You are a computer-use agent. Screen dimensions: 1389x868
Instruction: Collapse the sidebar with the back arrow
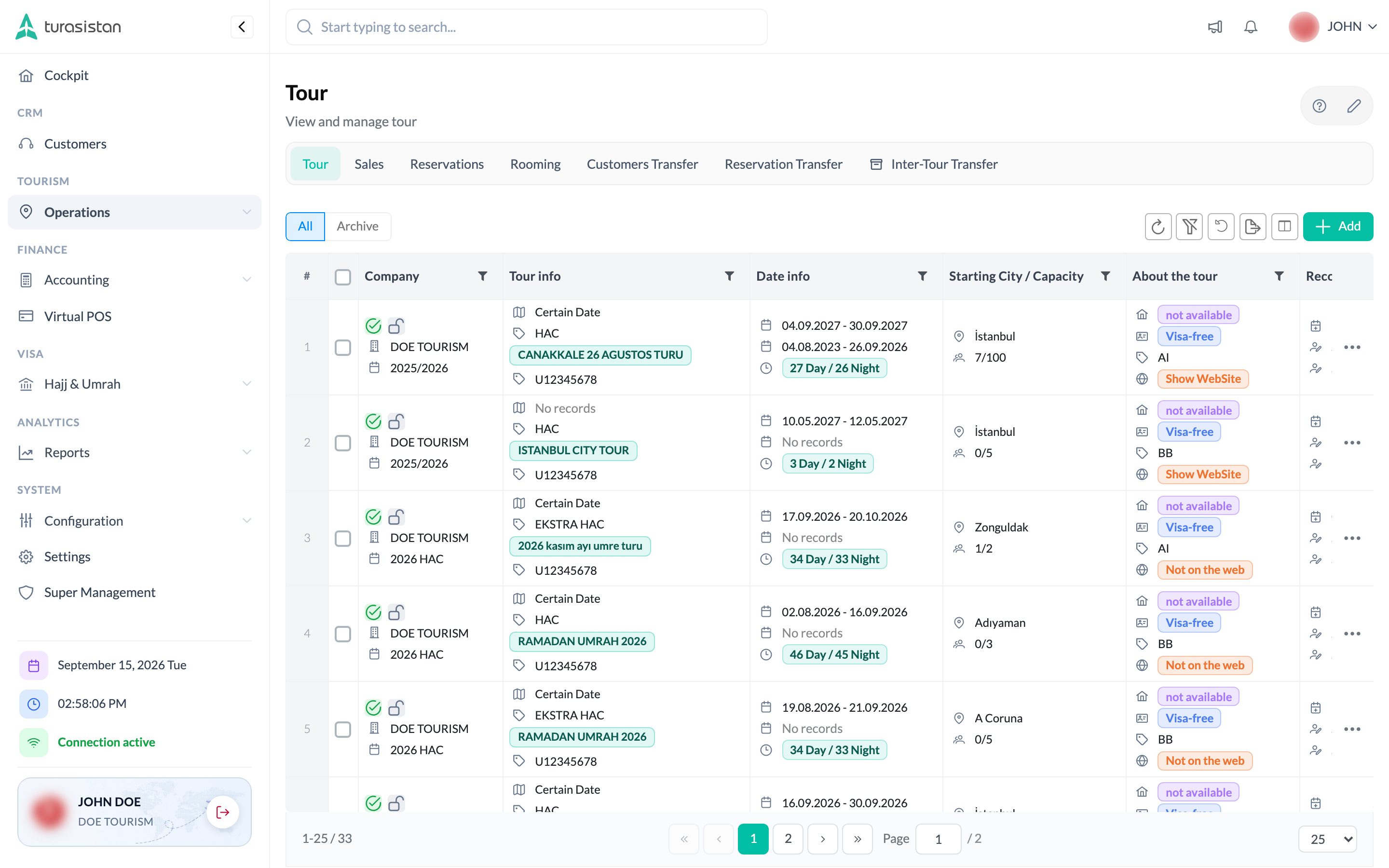click(242, 27)
